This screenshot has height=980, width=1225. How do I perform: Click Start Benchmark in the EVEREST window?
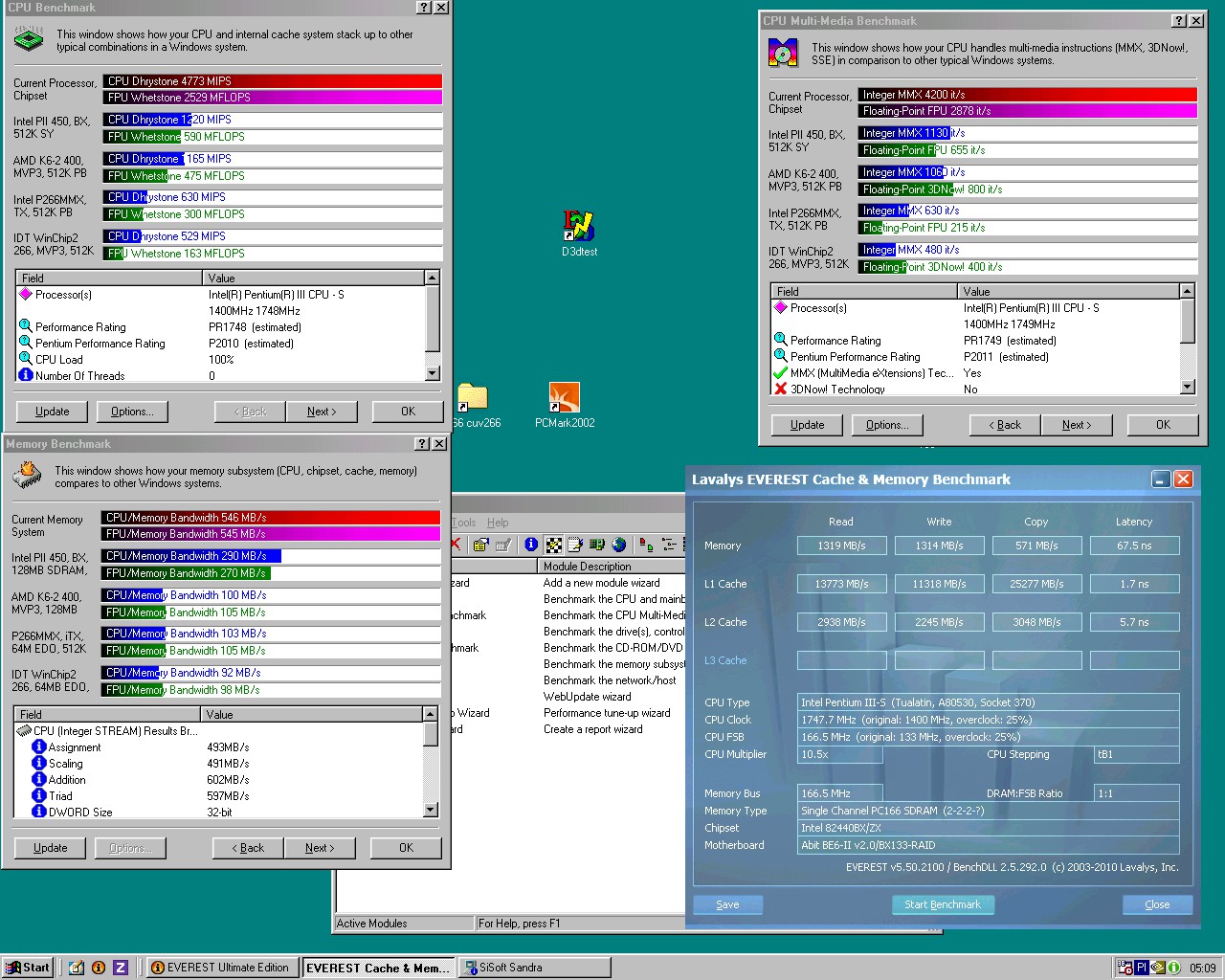[x=943, y=904]
